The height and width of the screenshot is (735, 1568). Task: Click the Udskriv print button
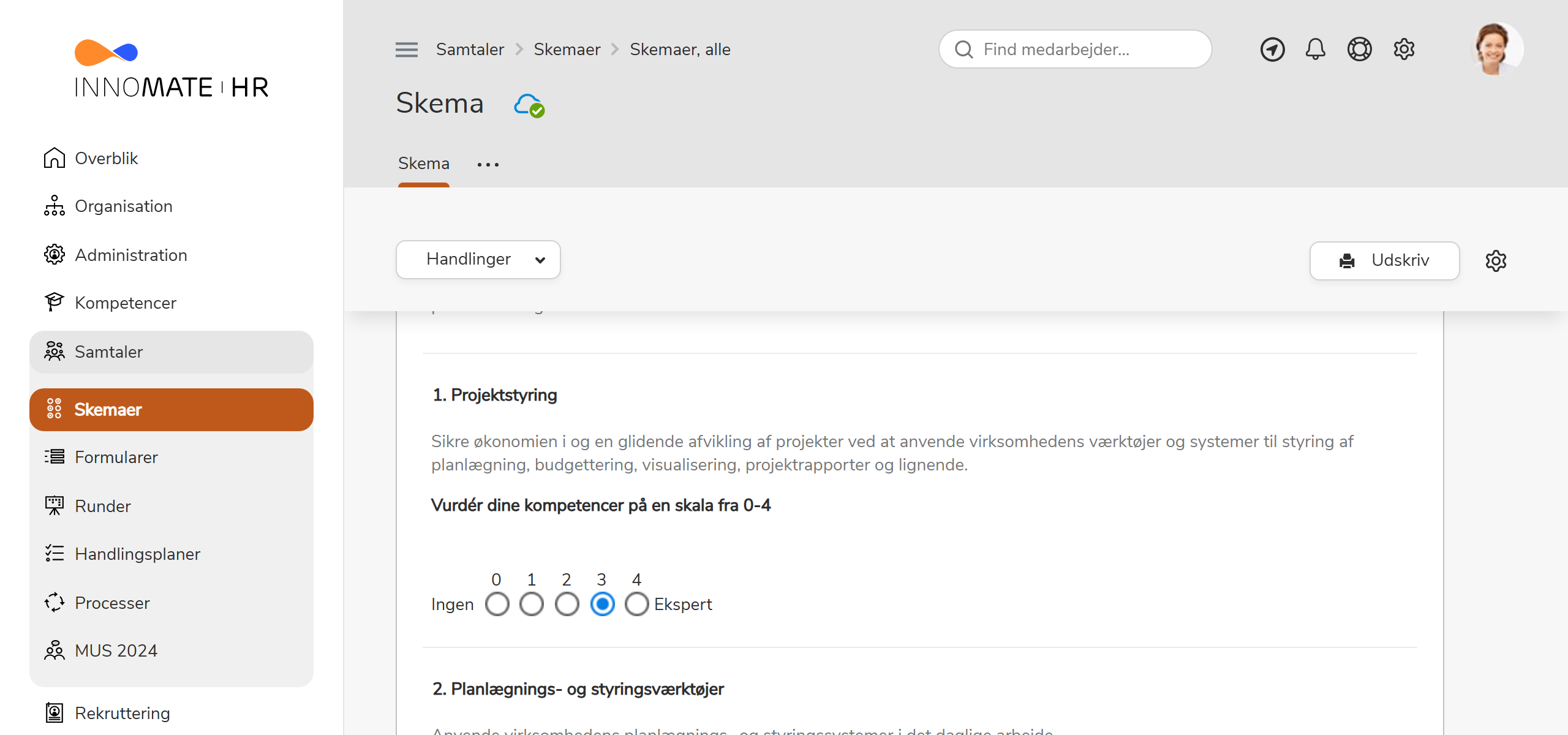[1385, 261]
